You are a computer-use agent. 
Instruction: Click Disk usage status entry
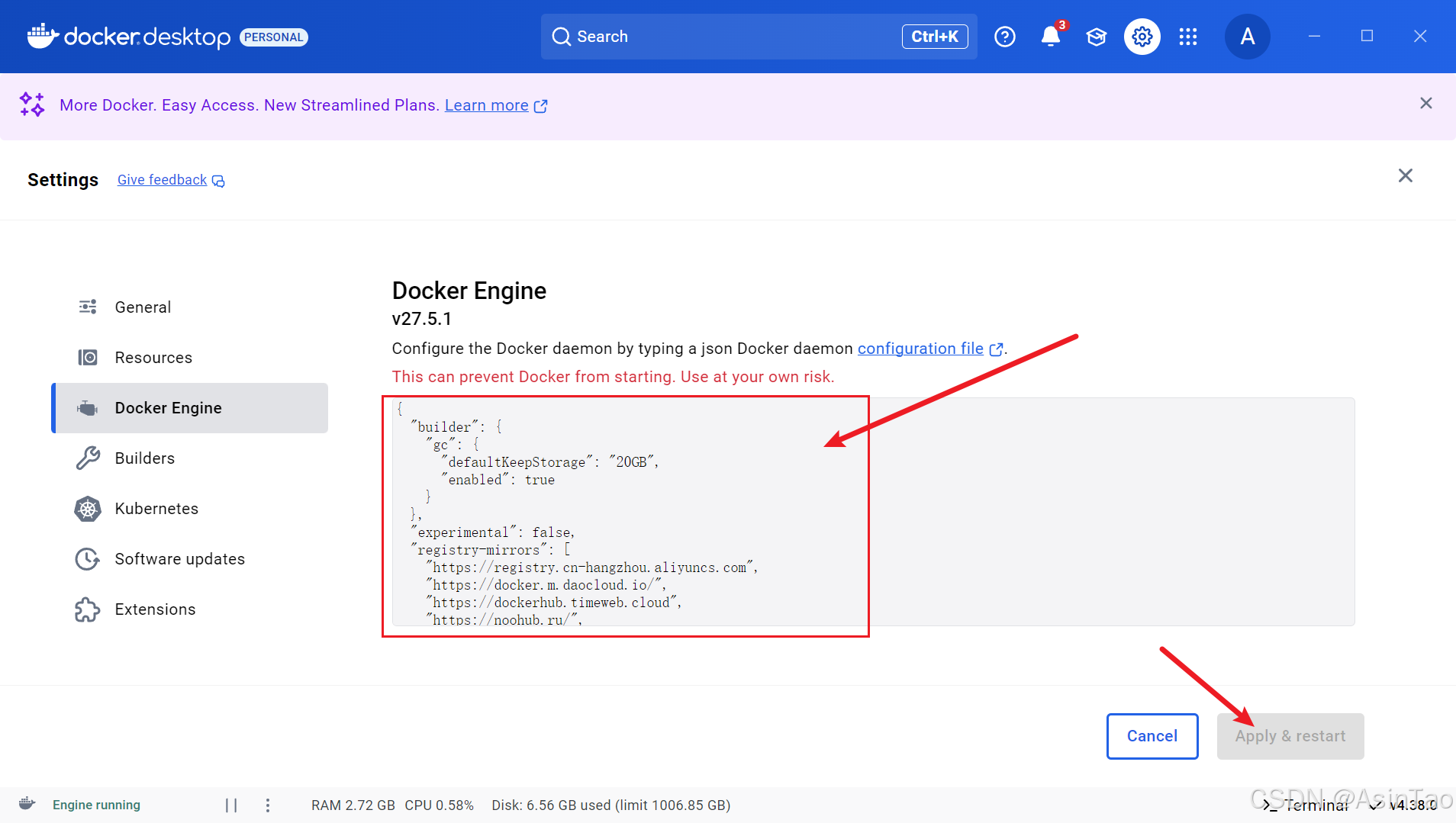point(610,805)
